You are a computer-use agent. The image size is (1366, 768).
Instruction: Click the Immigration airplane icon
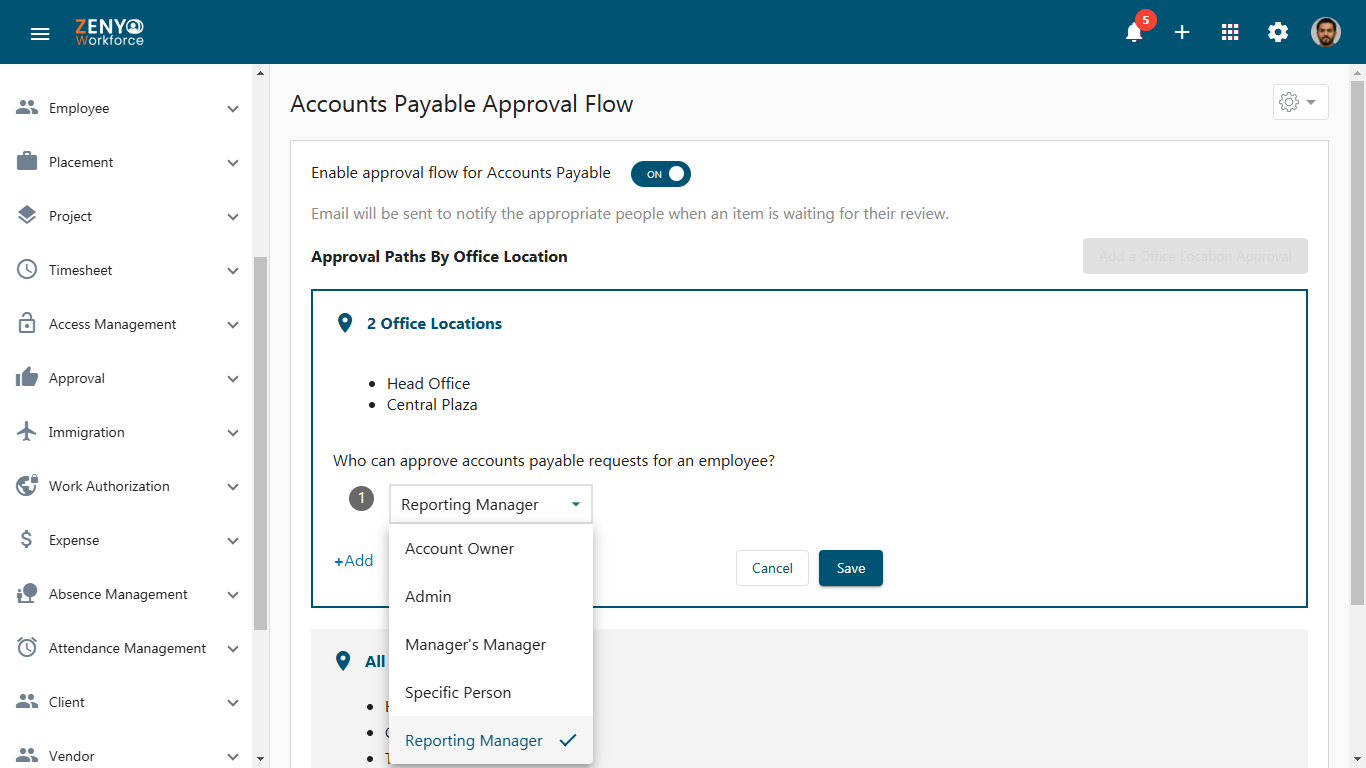pyautogui.click(x=27, y=432)
